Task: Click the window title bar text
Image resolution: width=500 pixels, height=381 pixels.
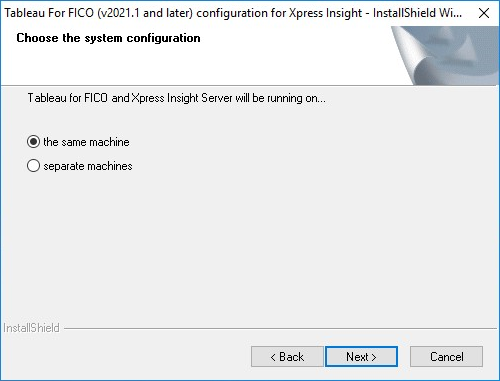Action: click(x=233, y=13)
